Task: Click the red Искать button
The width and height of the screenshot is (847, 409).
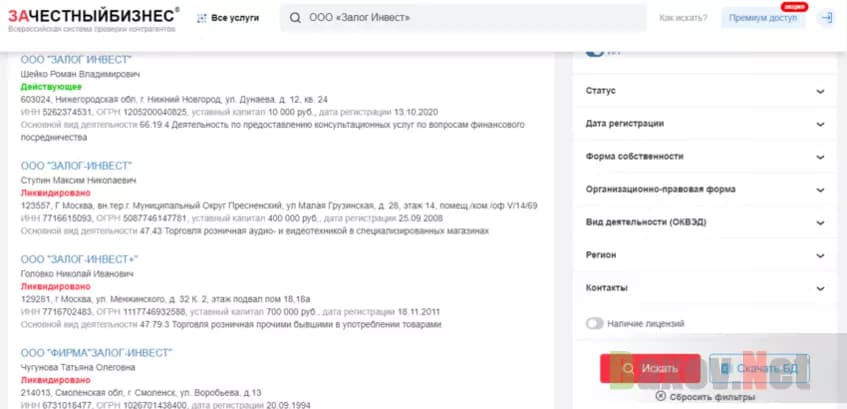Action: tap(650, 368)
